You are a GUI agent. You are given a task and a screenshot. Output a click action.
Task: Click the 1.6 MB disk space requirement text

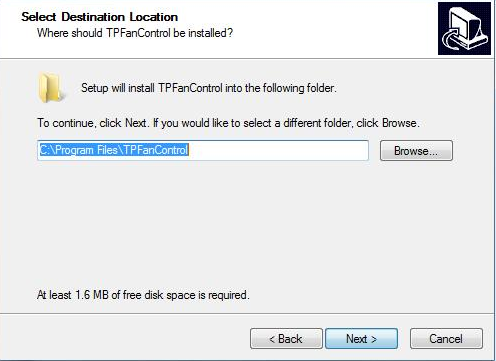click(x=143, y=295)
